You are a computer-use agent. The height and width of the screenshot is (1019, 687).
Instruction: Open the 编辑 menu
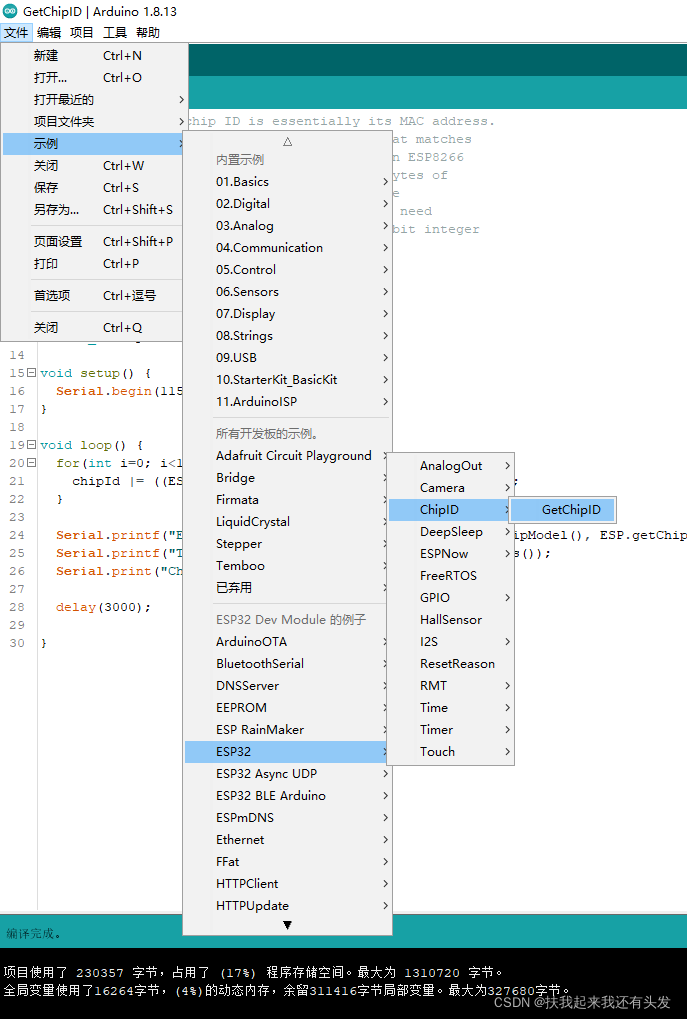(49, 32)
